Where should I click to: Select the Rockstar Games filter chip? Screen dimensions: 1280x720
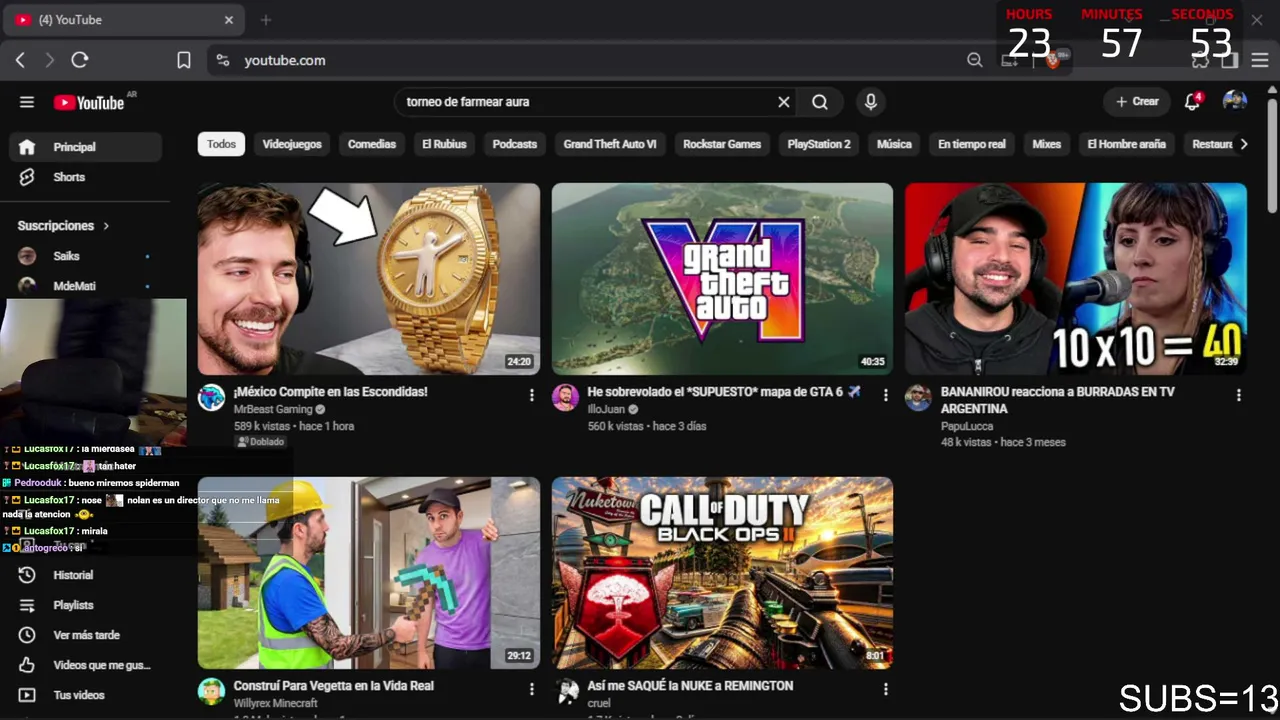722,144
